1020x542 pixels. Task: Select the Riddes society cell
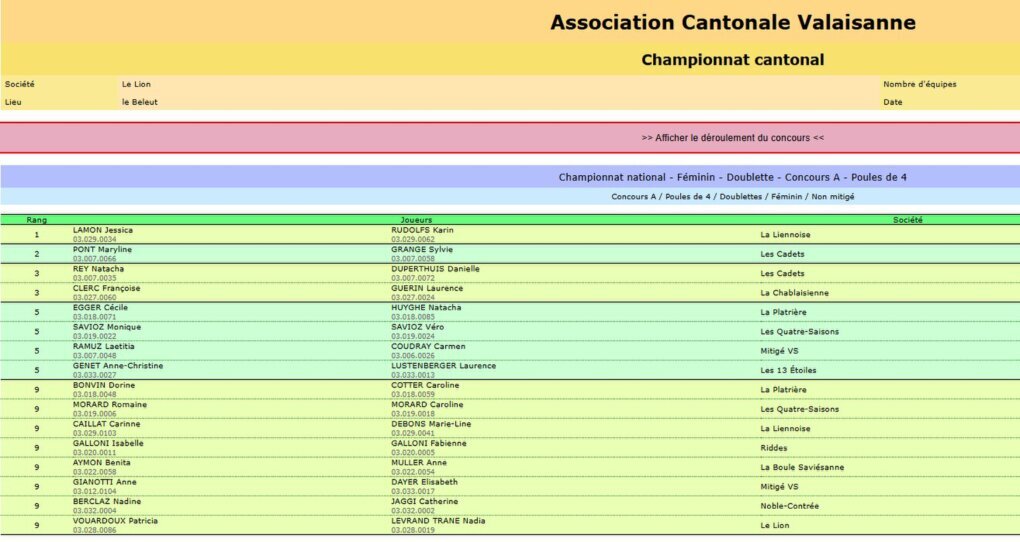point(773,448)
